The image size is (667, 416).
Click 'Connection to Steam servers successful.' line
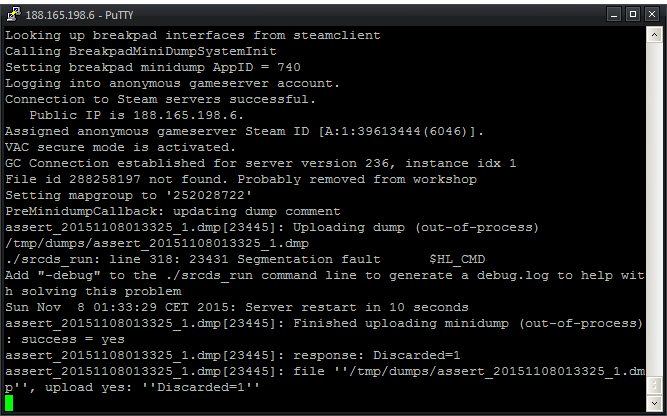(160, 100)
